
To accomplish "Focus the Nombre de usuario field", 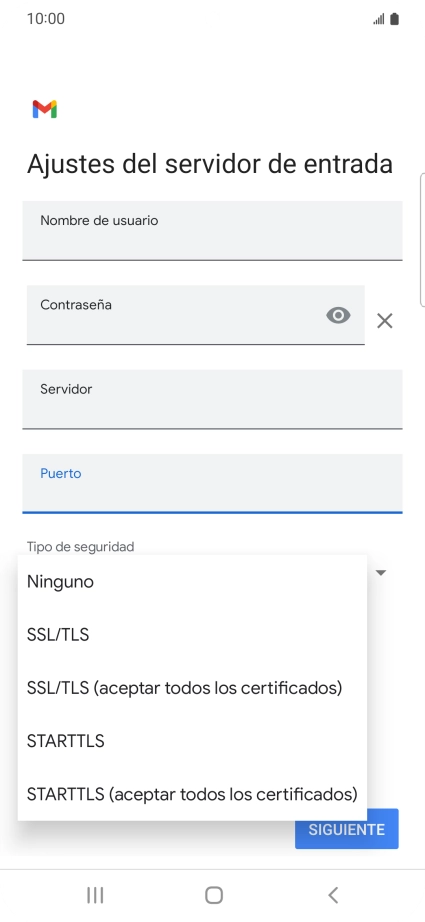I will point(212,230).
